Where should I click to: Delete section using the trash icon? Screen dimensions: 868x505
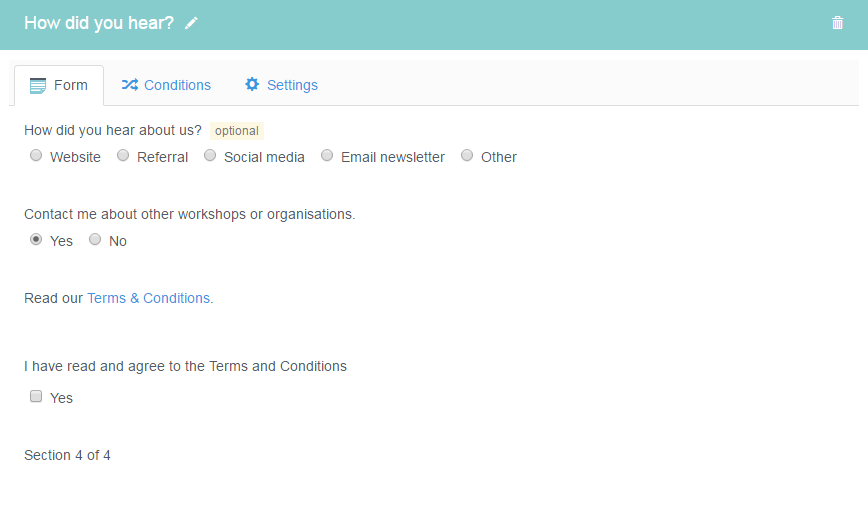(837, 23)
